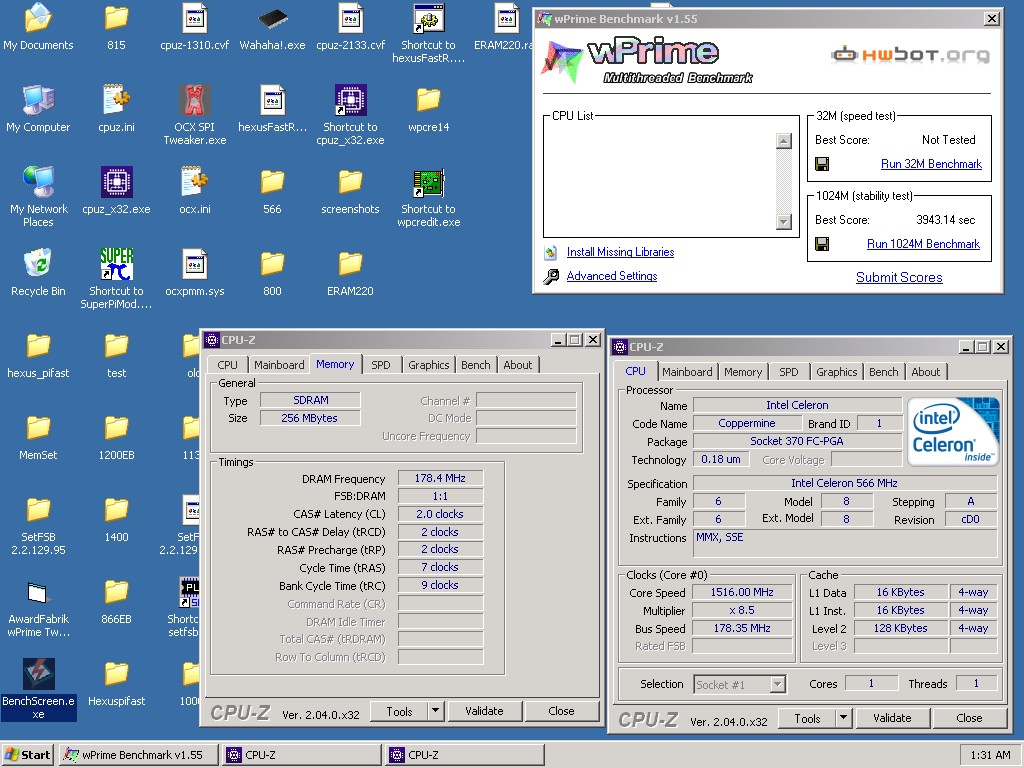Expand Tools dropdown arrow in Memory CPU-Z window
Viewport: 1024px width, 768px height.
point(436,711)
